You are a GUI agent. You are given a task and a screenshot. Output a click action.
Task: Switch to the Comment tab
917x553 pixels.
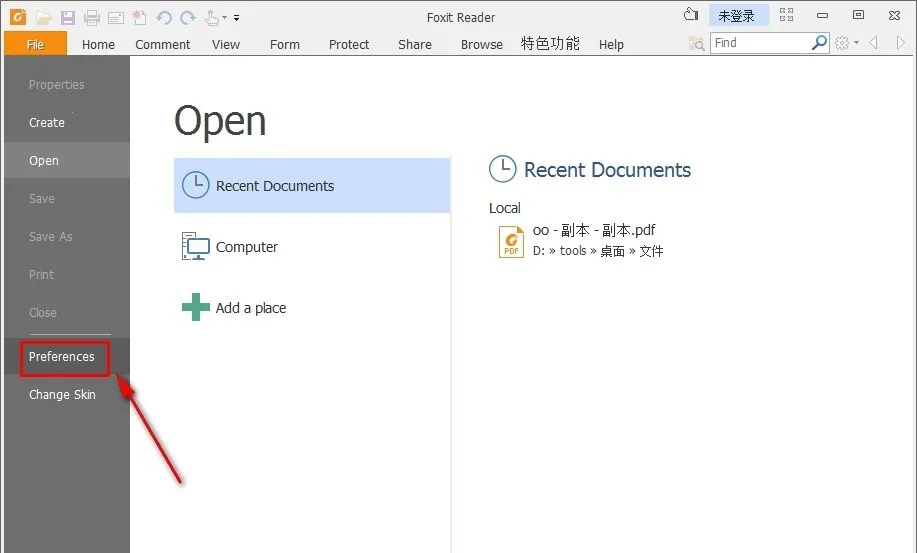coord(163,44)
